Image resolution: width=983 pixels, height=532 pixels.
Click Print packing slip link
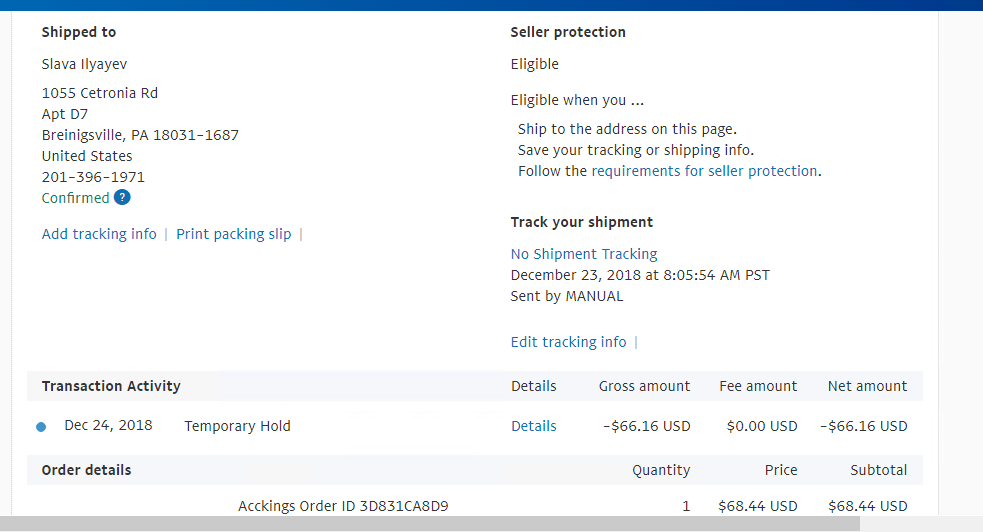[x=233, y=234]
